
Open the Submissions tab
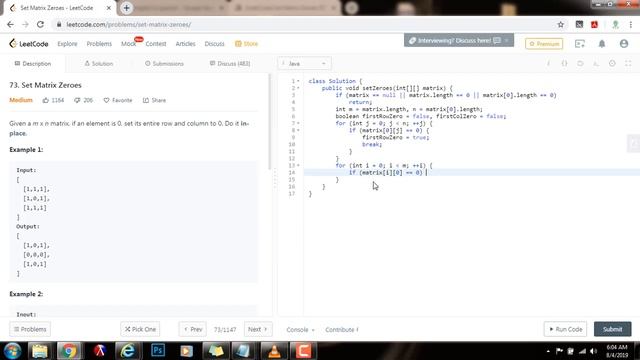[x=164, y=64]
